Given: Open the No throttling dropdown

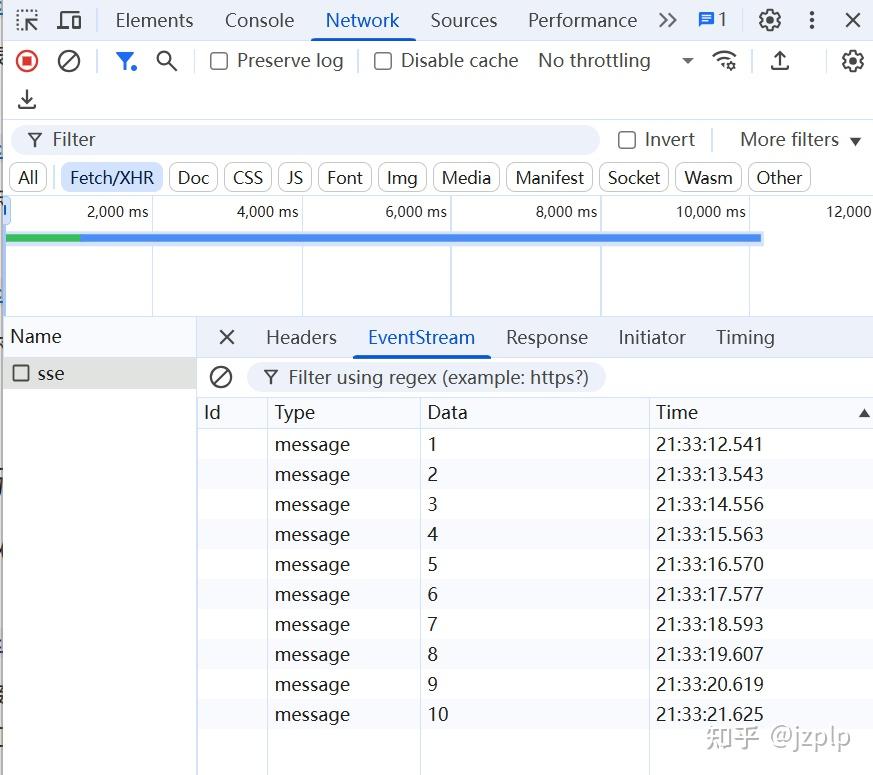Looking at the screenshot, I should tap(615, 61).
